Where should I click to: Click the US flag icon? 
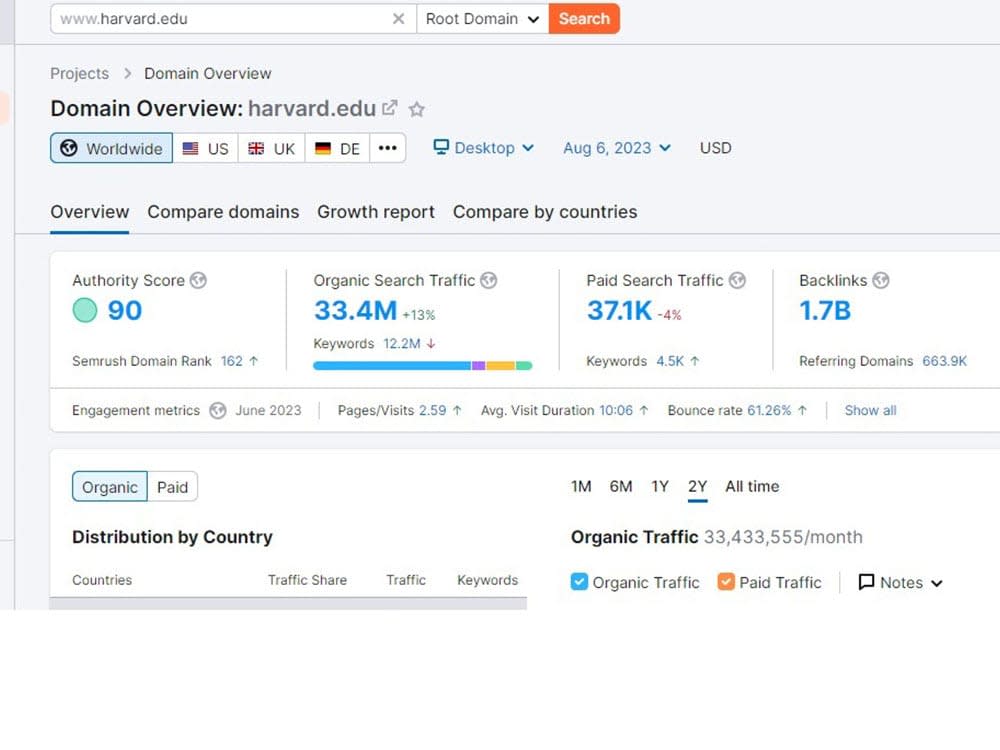(x=190, y=148)
